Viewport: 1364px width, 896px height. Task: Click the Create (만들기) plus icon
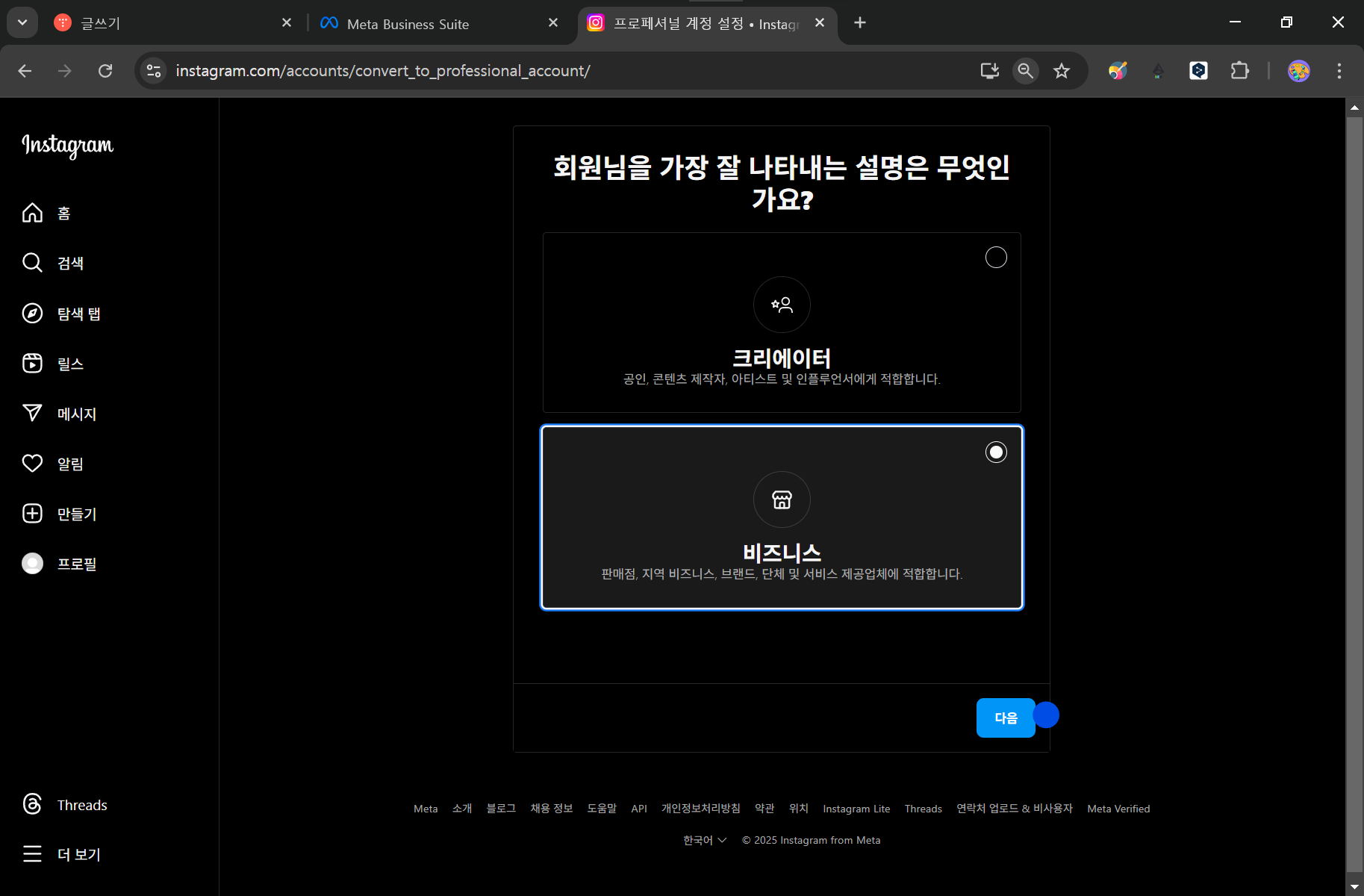(32, 514)
